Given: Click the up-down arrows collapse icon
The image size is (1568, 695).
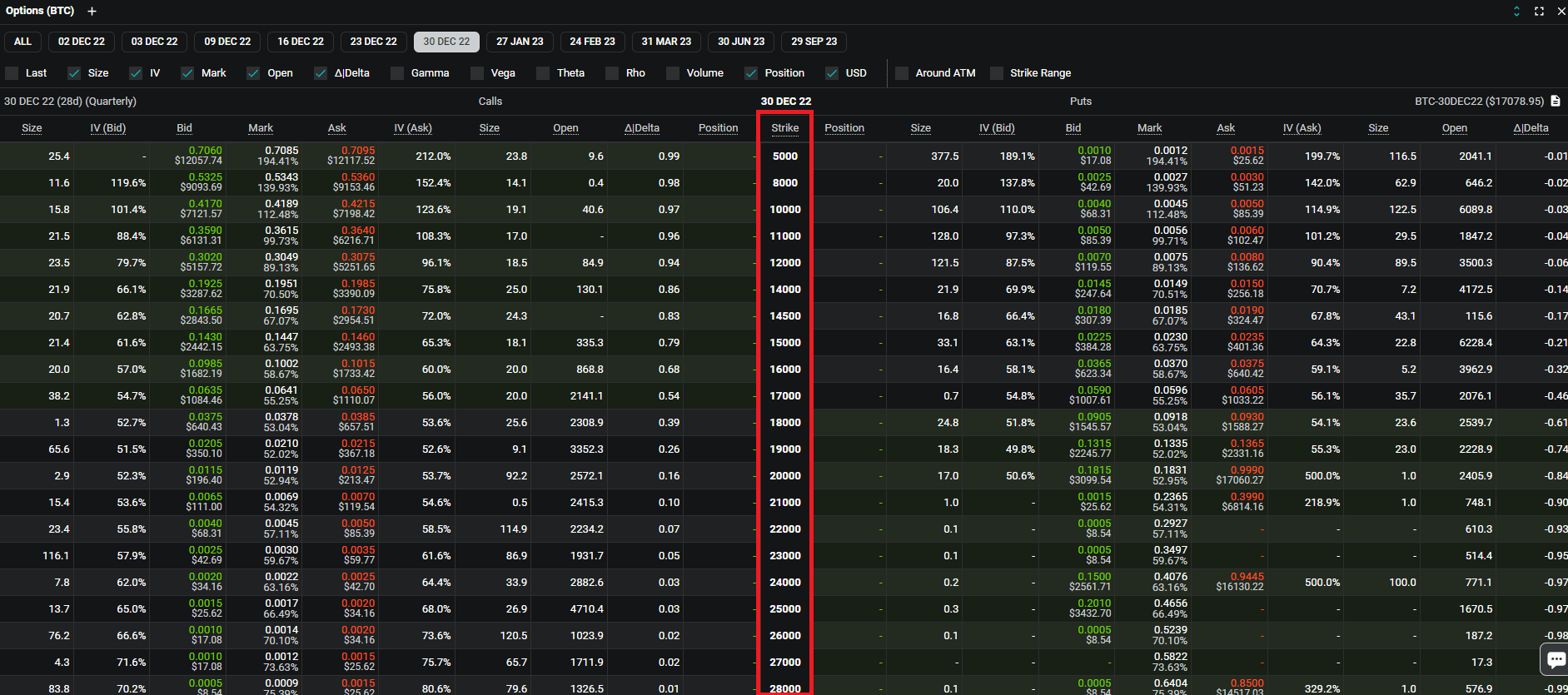Looking at the screenshot, I should (x=1516, y=12).
